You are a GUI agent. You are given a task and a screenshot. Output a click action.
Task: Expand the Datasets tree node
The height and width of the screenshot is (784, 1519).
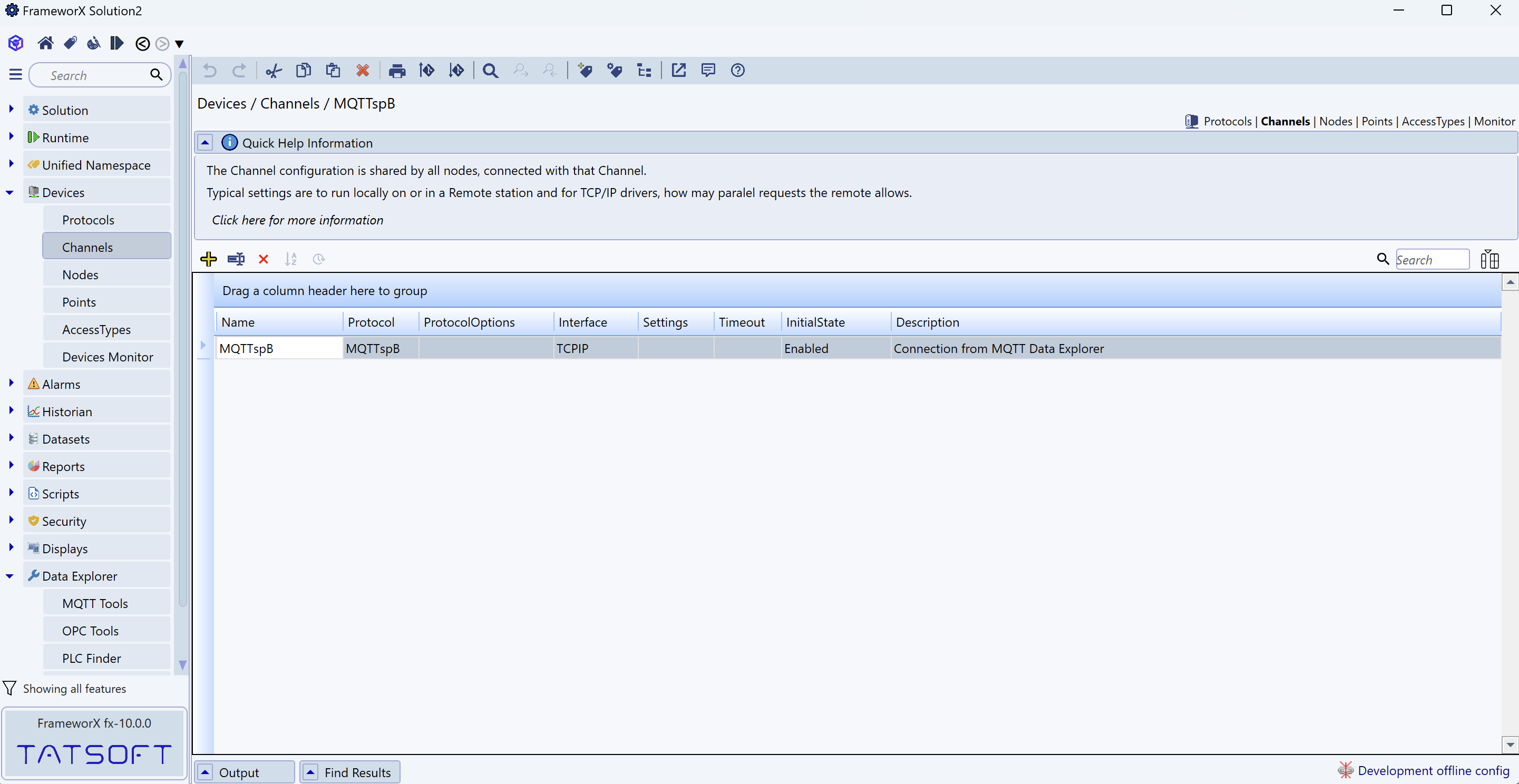11,438
